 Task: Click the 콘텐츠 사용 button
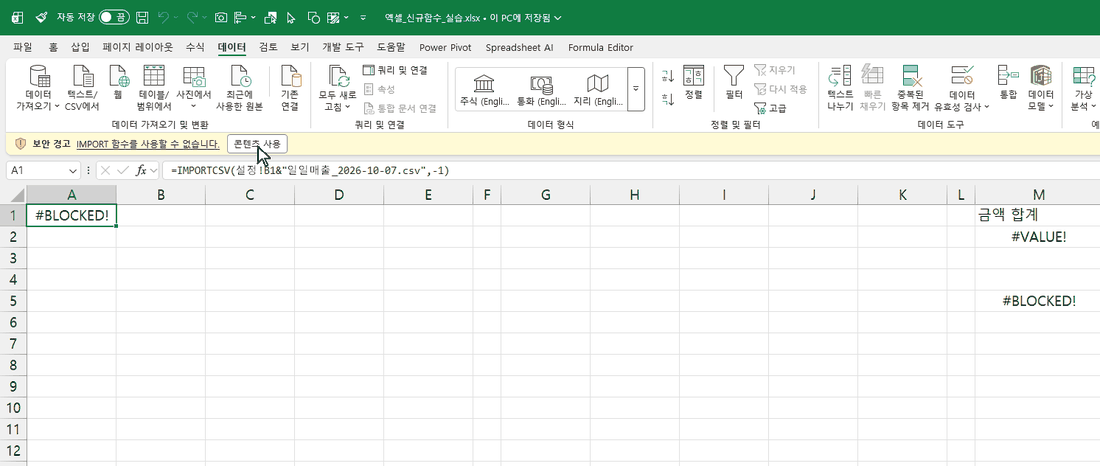(x=257, y=144)
